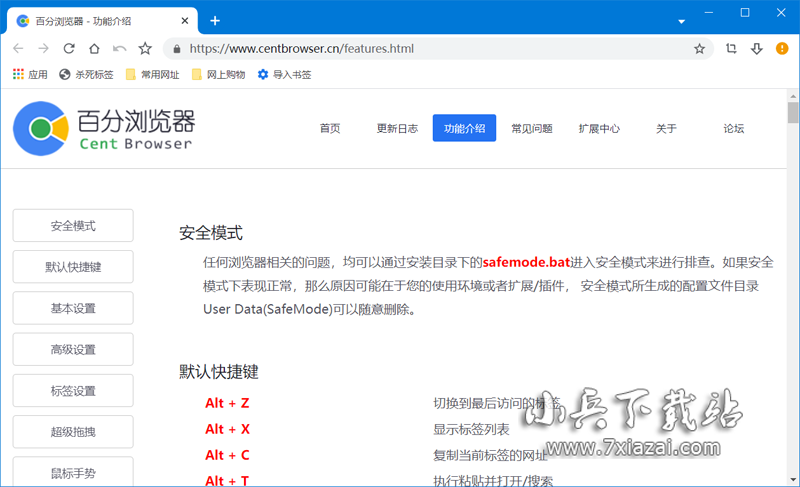Click the 超级拖拽 sidebar button
Viewport: 800px width, 487px height.
coord(73,432)
